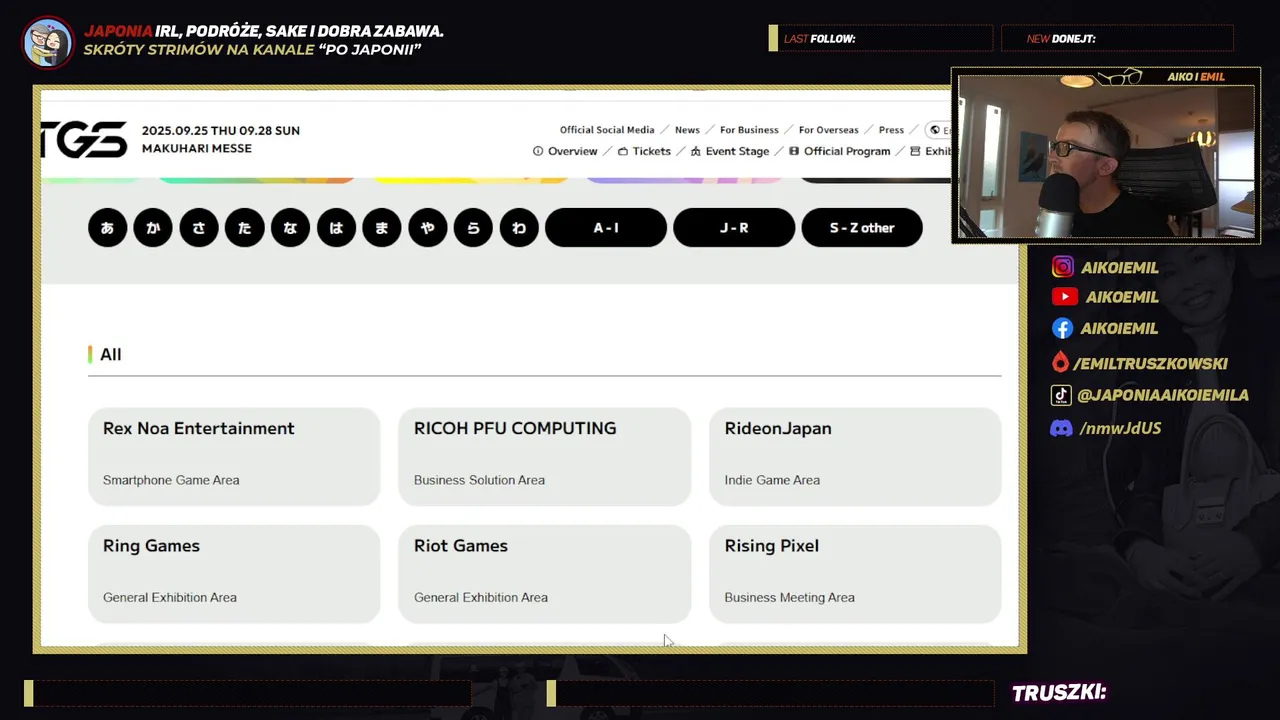
Task: Open the RideonJapan exhibitor card
Action: click(855, 456)
